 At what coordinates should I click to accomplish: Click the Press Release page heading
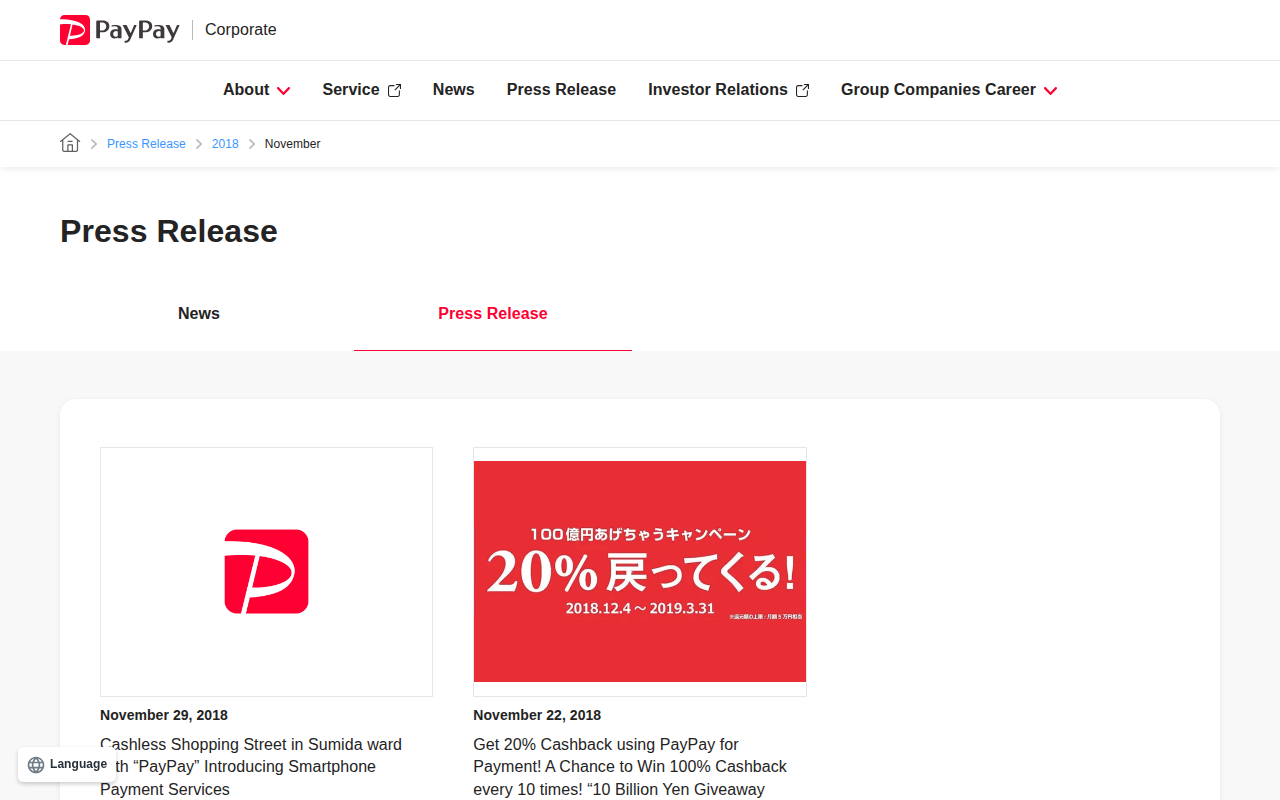click(169, 231)
